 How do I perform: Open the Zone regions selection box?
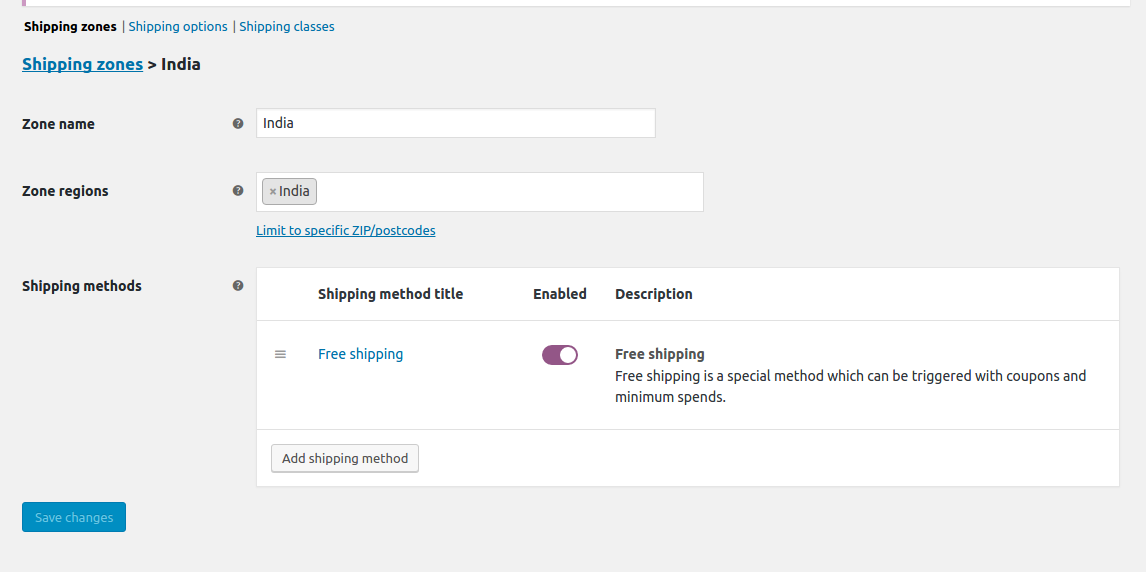[479, 192]
